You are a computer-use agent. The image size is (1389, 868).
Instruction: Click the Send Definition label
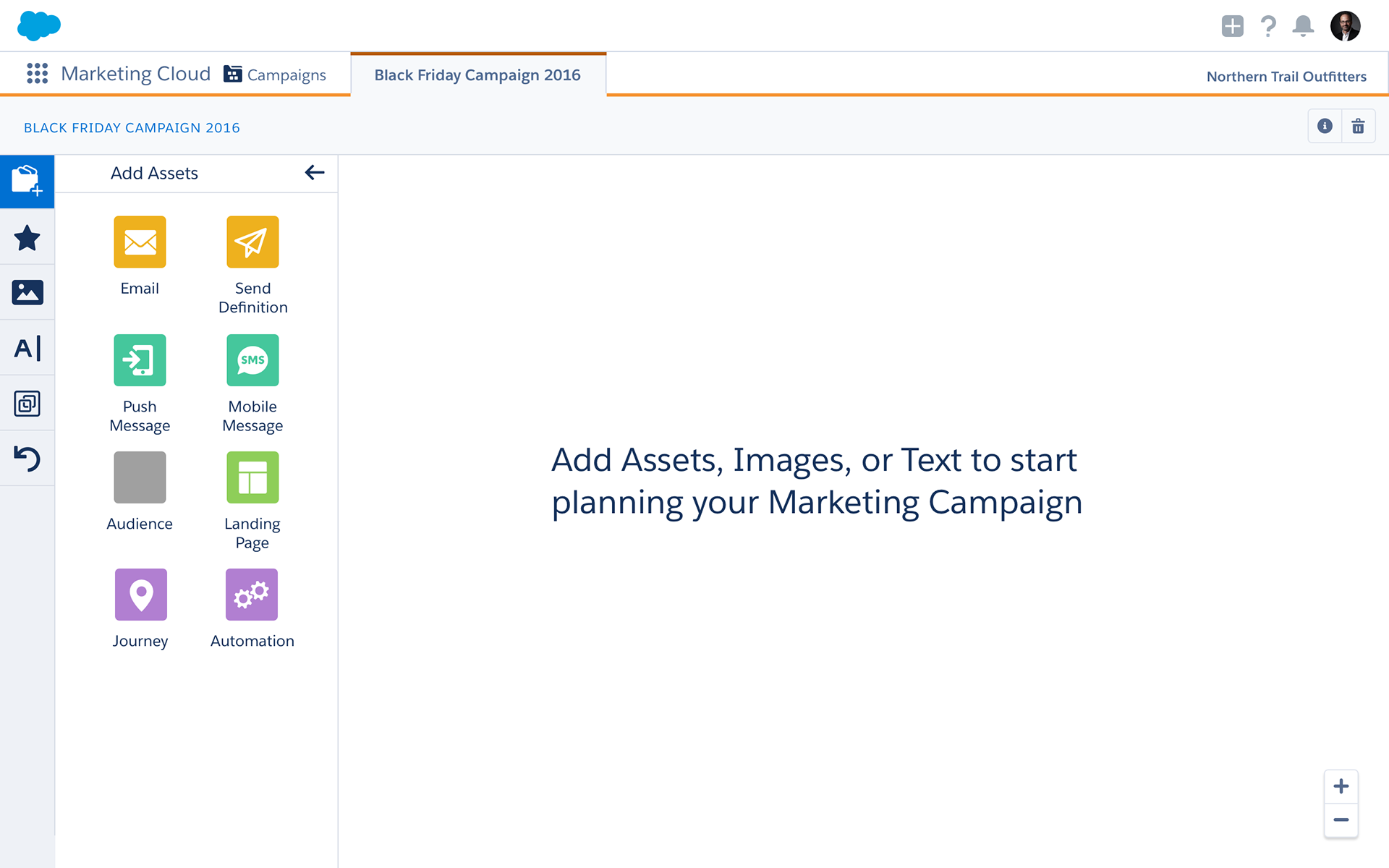(253, 298)
